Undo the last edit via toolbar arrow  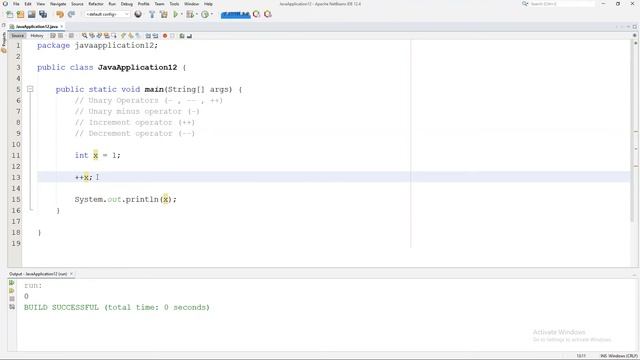click(60, 14)
